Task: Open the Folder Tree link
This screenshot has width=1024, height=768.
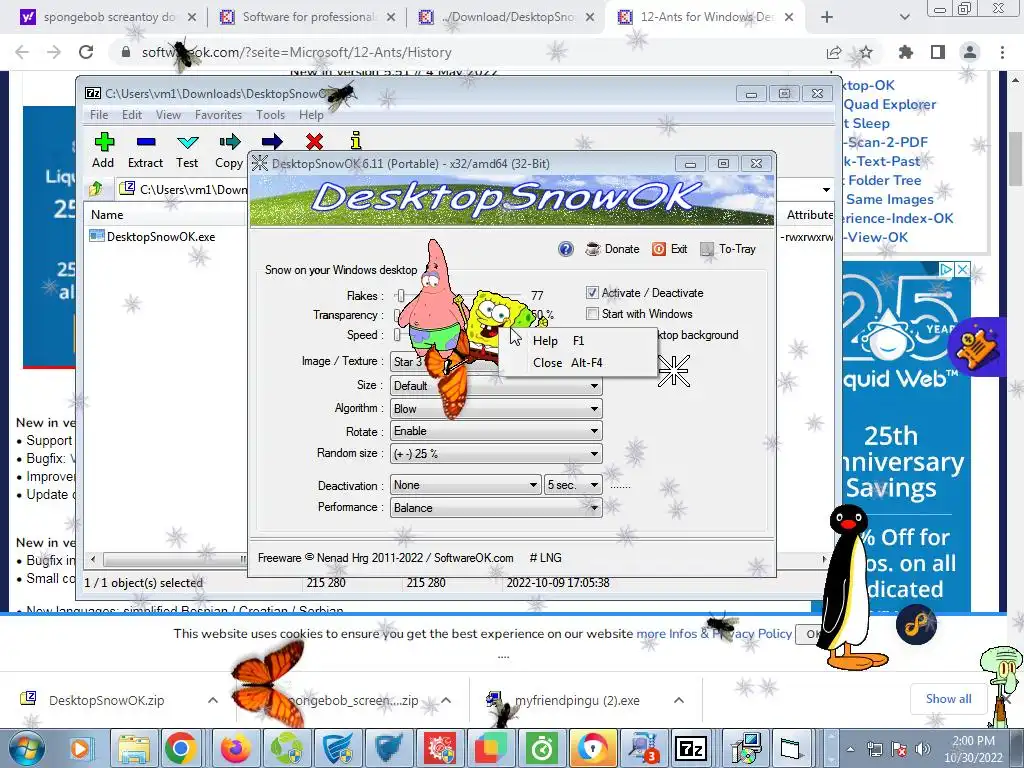Action: click(884, 180)
